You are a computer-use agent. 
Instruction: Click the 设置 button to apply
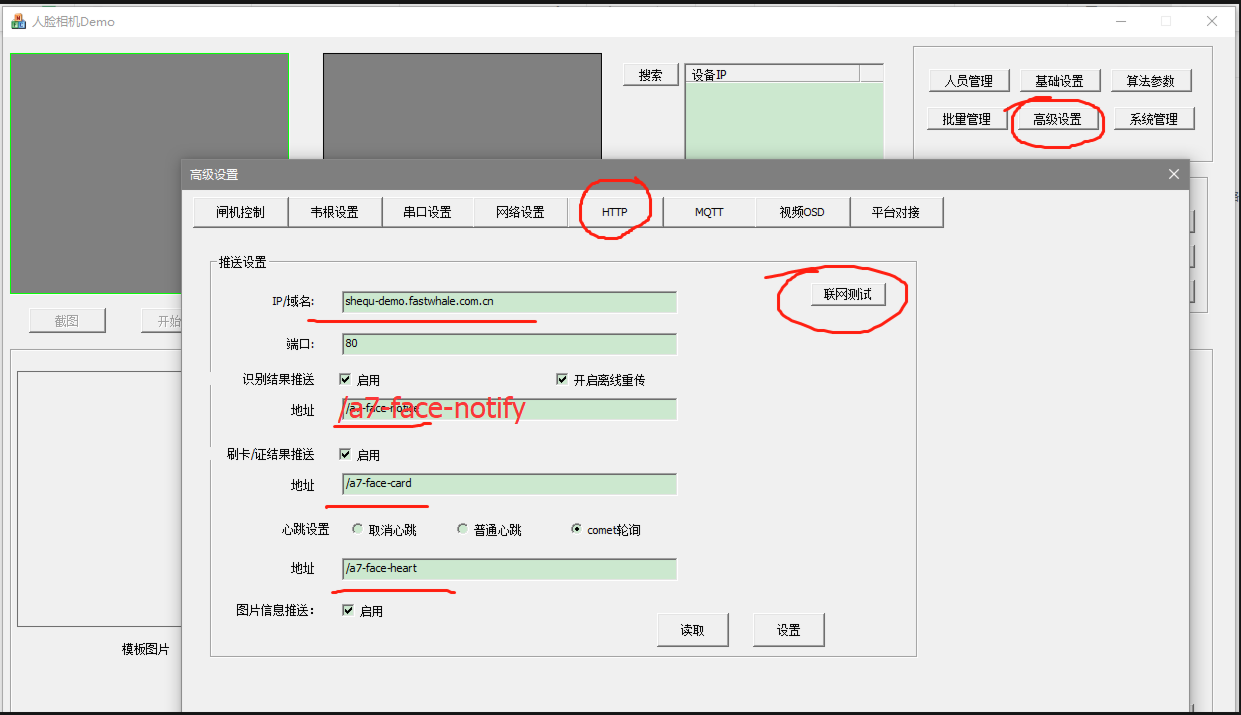tap(788, 630)
